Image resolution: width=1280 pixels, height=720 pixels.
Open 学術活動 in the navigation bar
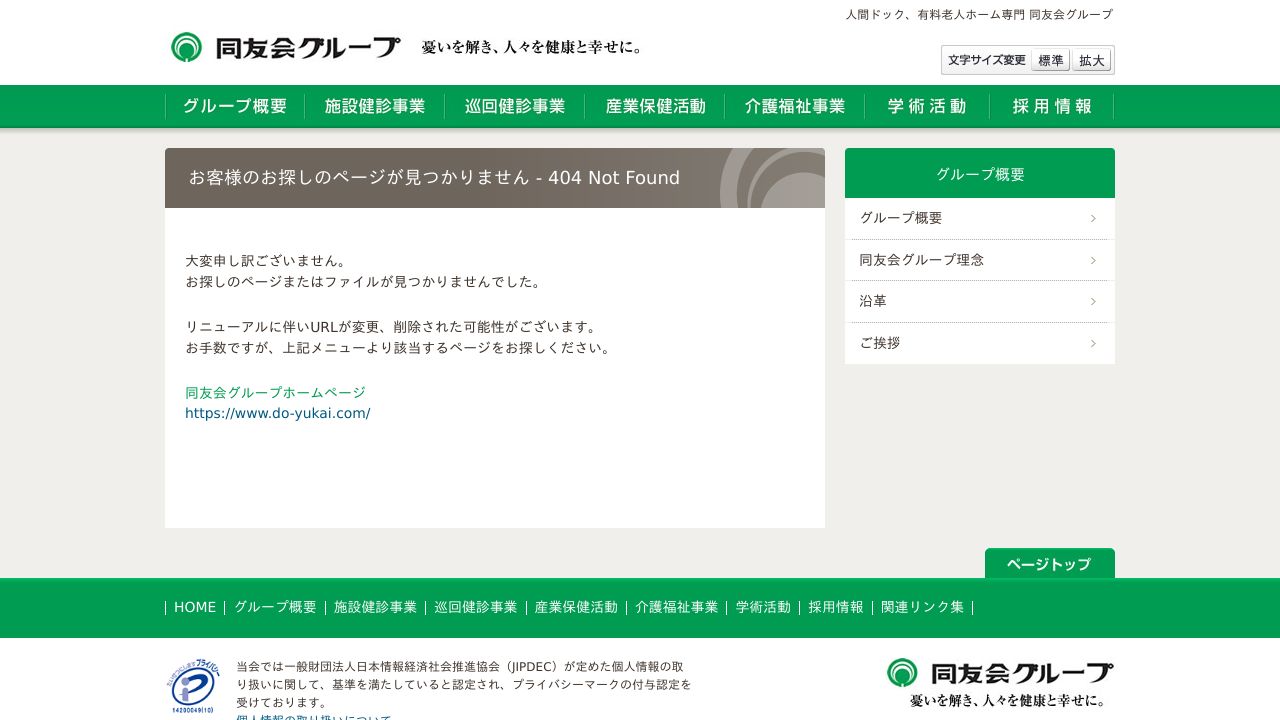coord(927,106)
